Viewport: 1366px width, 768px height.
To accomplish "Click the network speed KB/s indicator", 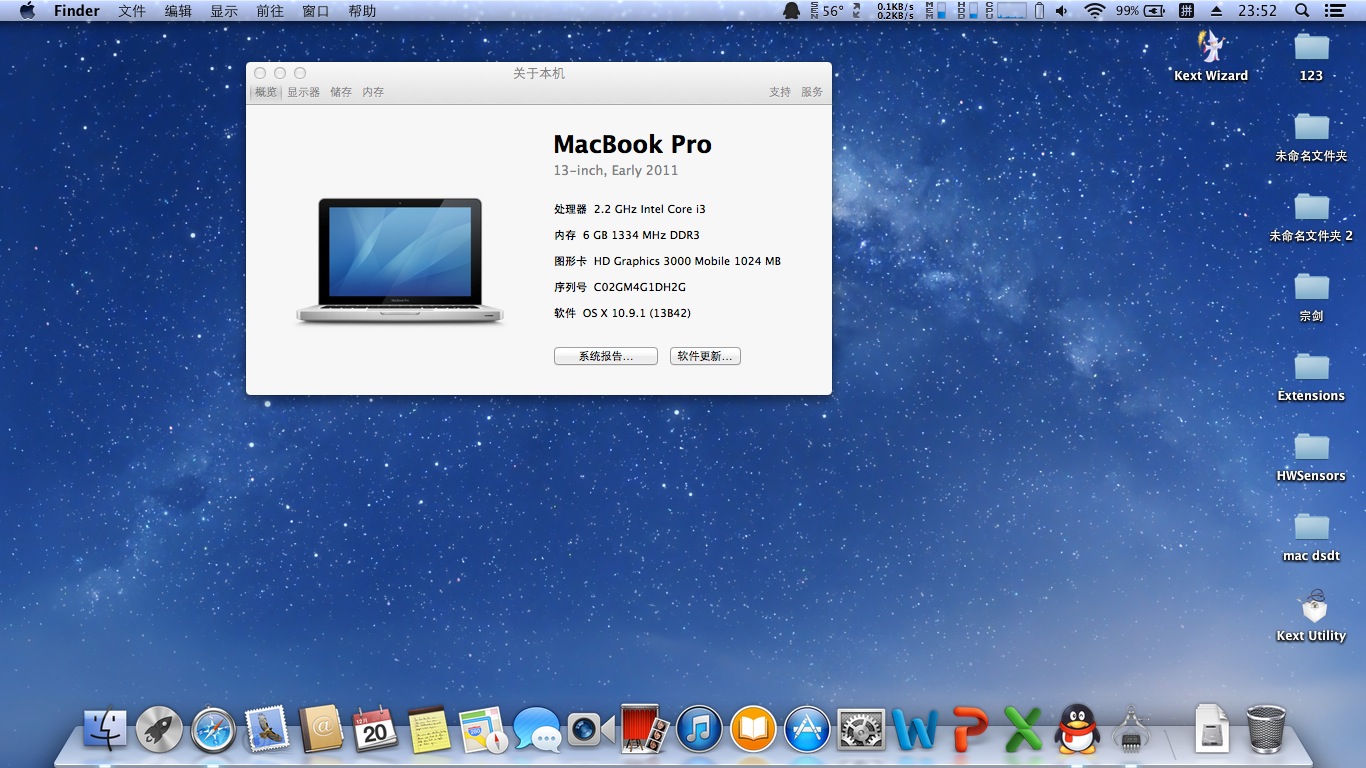I will point(895,11).
